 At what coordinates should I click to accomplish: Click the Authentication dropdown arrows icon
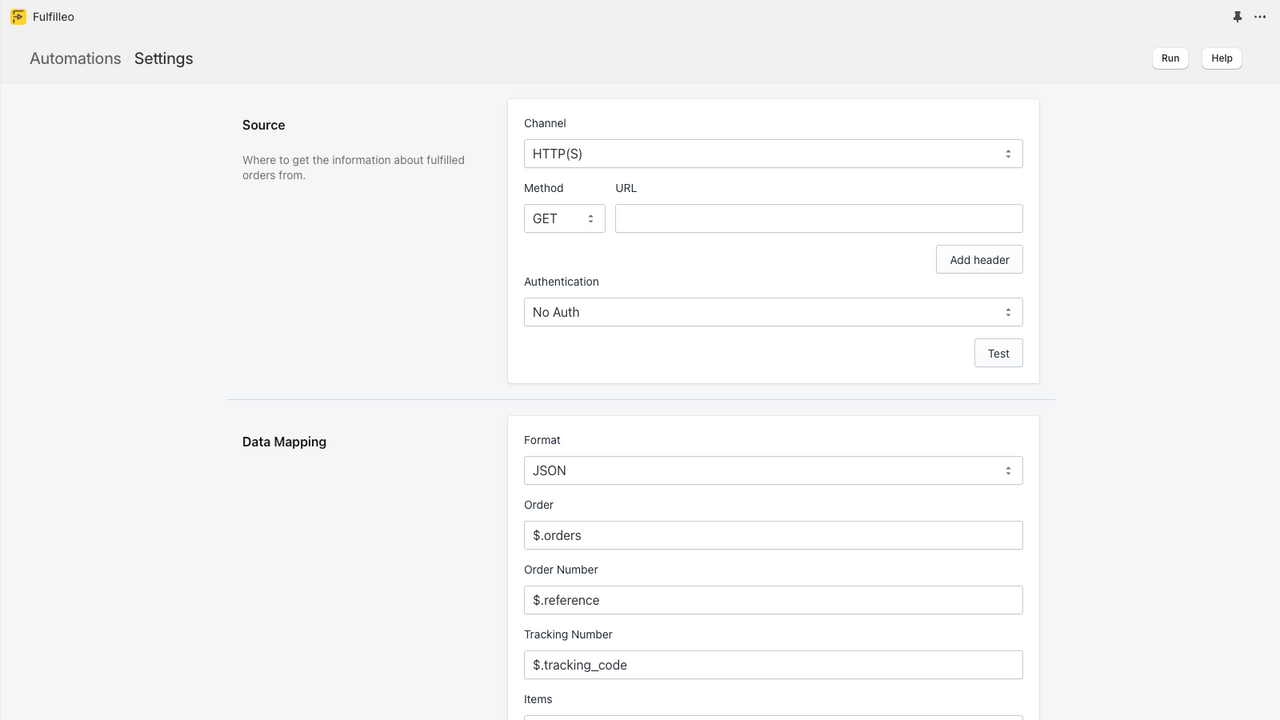1008,311
